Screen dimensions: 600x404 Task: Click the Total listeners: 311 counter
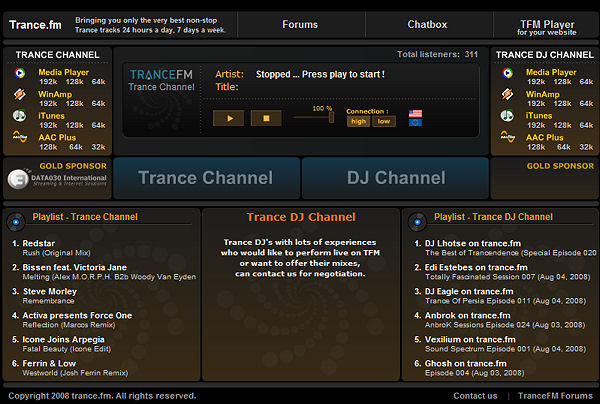coord(437,54)
